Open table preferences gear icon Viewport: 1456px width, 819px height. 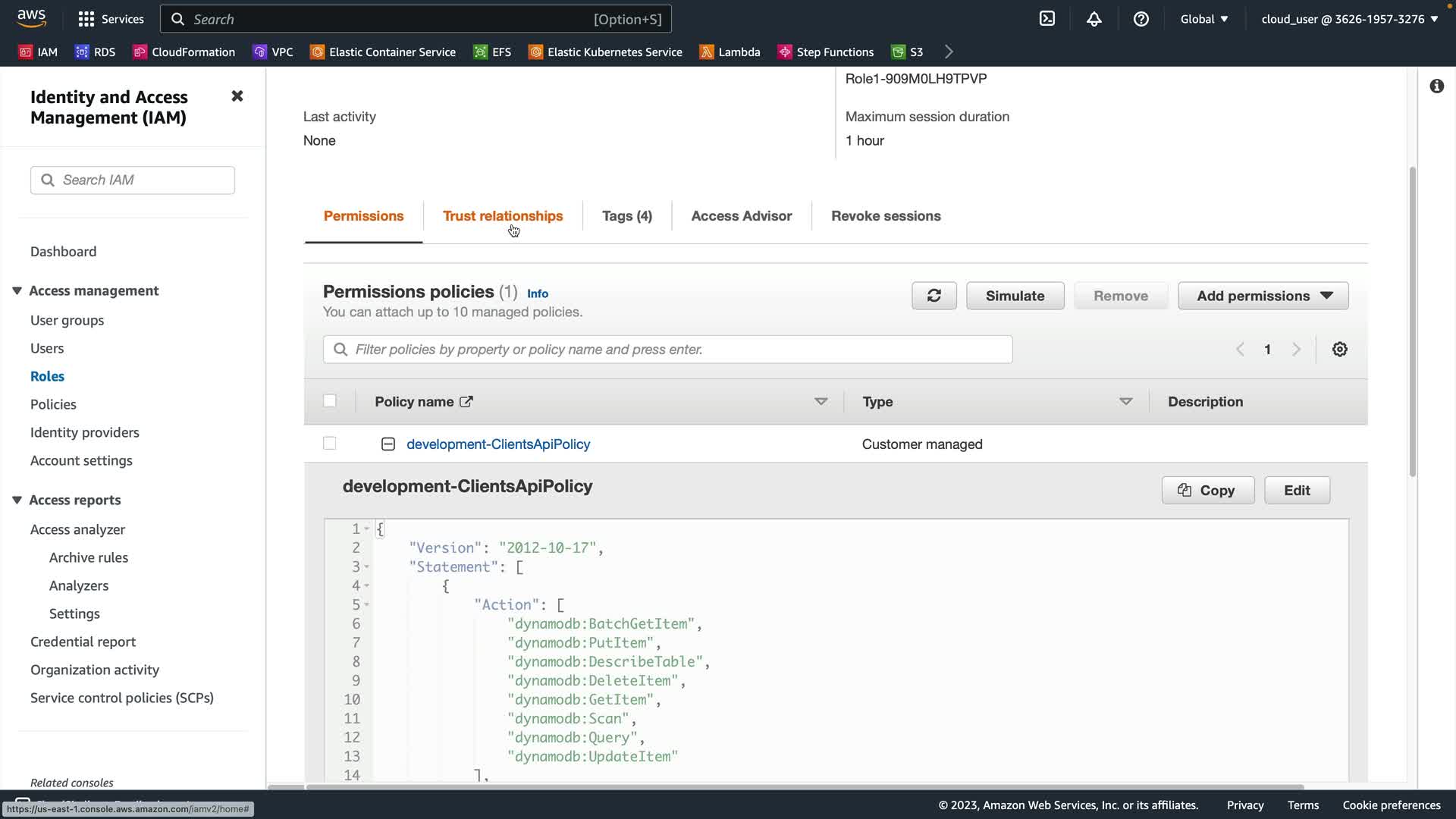[x=1339, y=350]
